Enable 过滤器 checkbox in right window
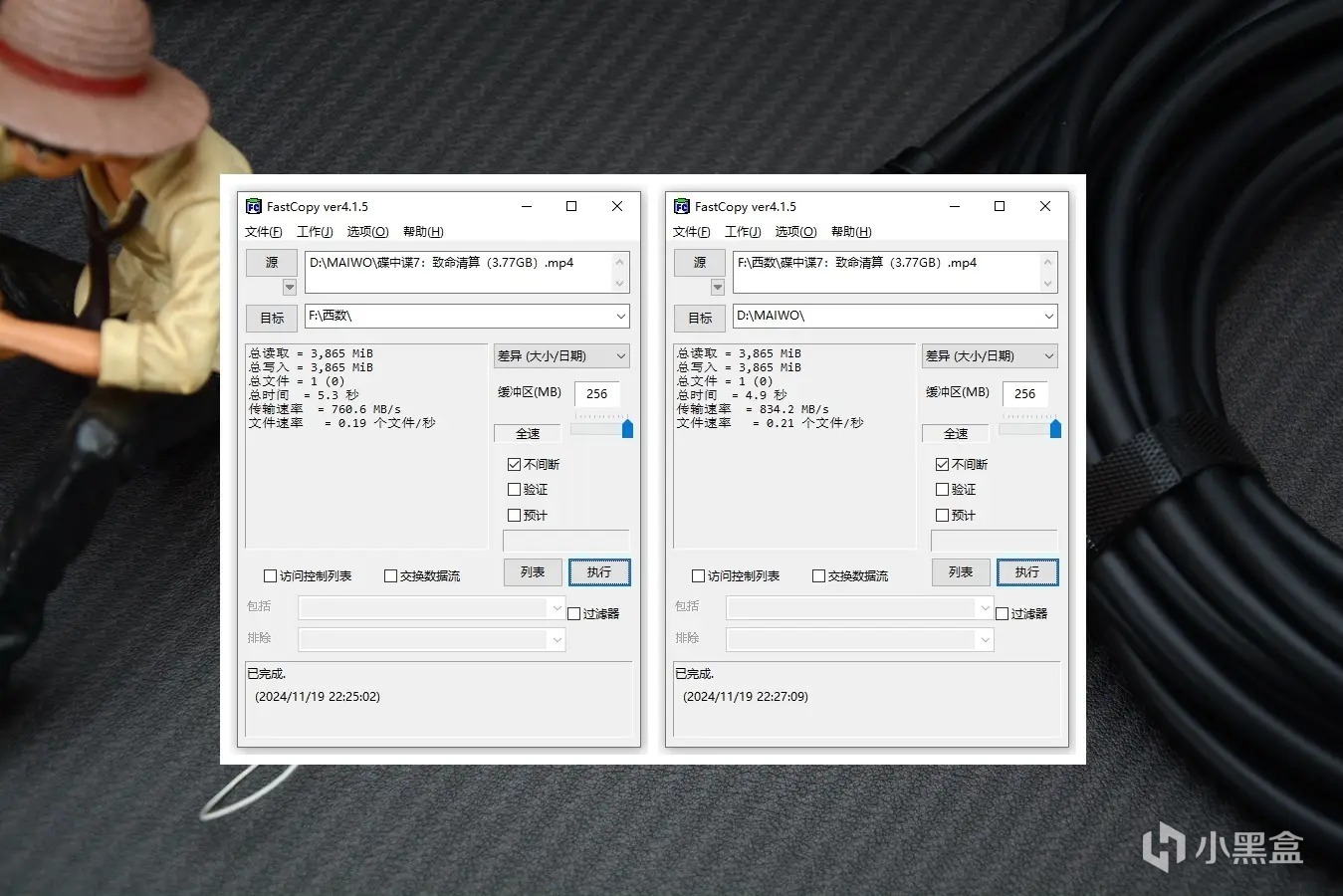Screen dimensions: 1343x896 click(x=1003, y=614)
